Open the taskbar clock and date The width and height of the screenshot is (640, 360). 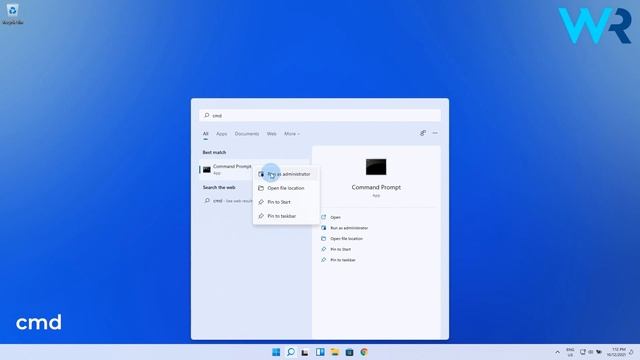(x=616, y=352)
